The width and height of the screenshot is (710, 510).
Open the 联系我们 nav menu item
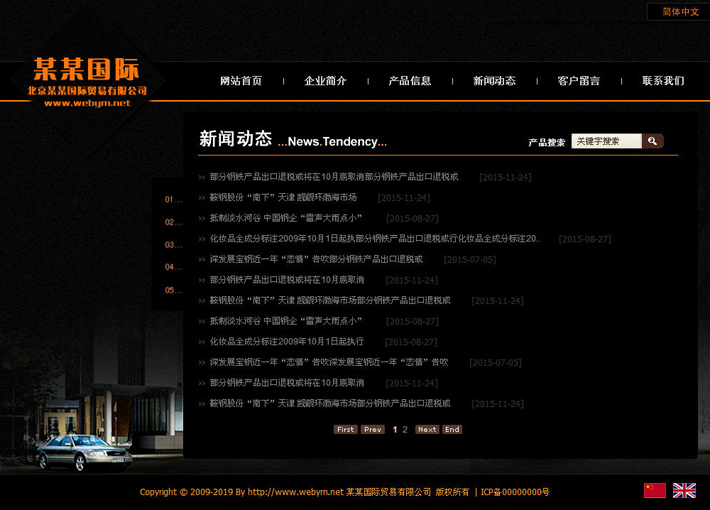tap(663, 81)
